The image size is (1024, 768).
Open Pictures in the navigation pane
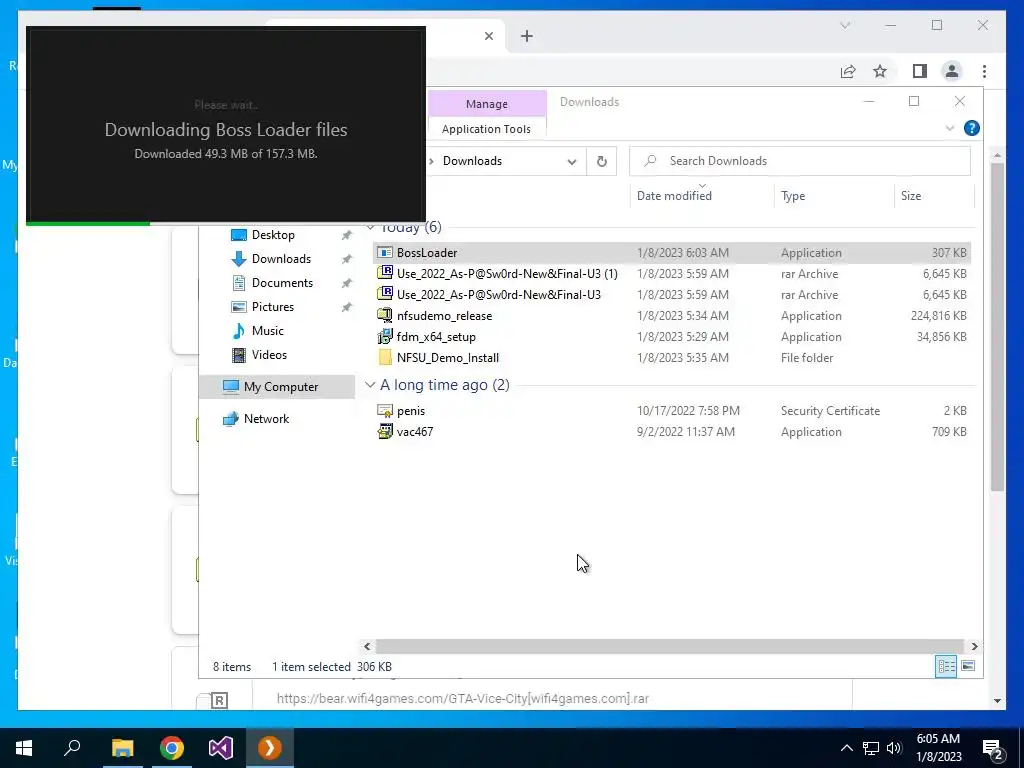(x=272, y=307)
